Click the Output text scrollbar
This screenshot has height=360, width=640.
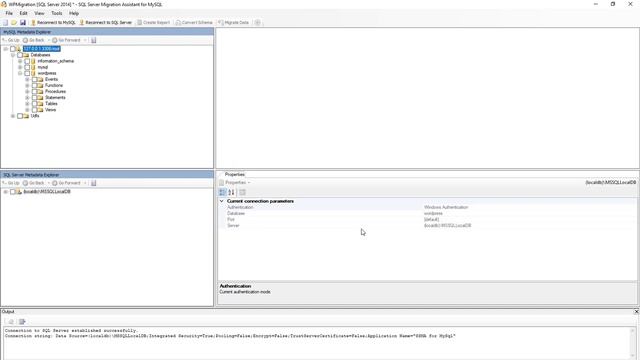point(633,343)
